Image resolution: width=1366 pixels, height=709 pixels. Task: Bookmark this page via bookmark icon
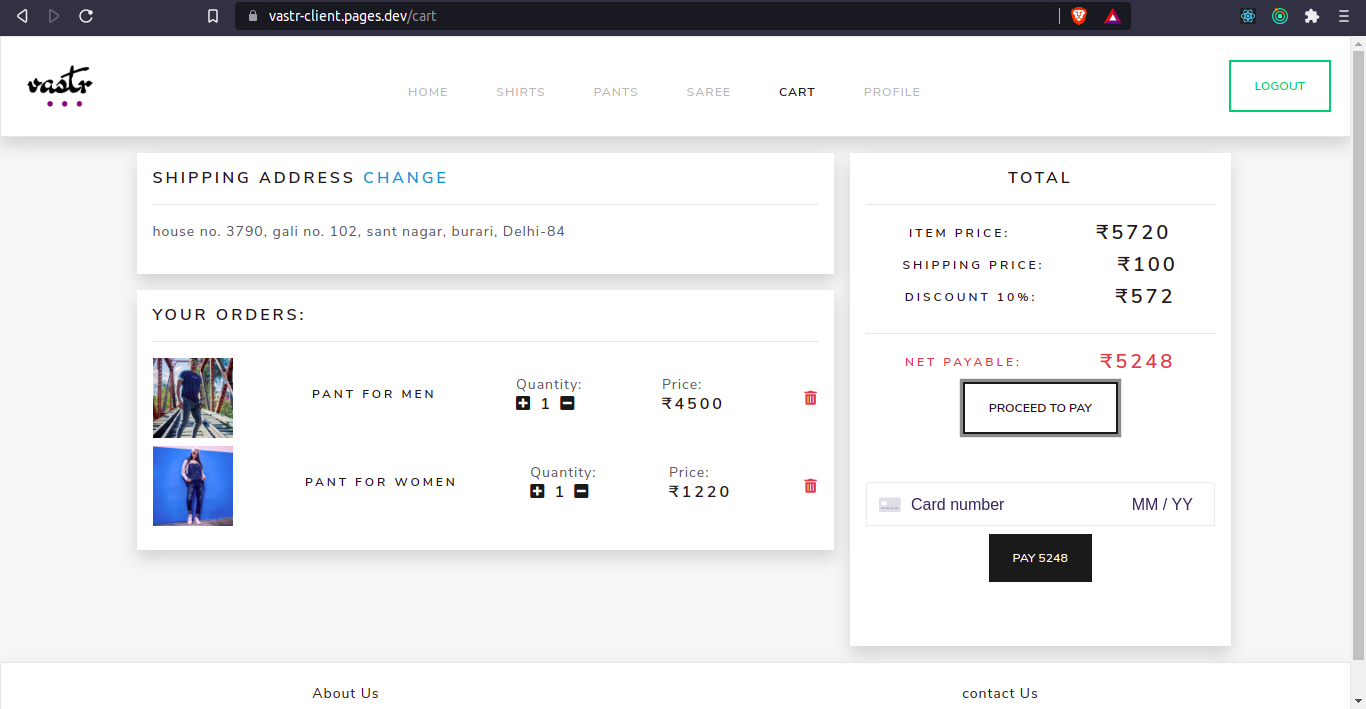tap(213, 16)
